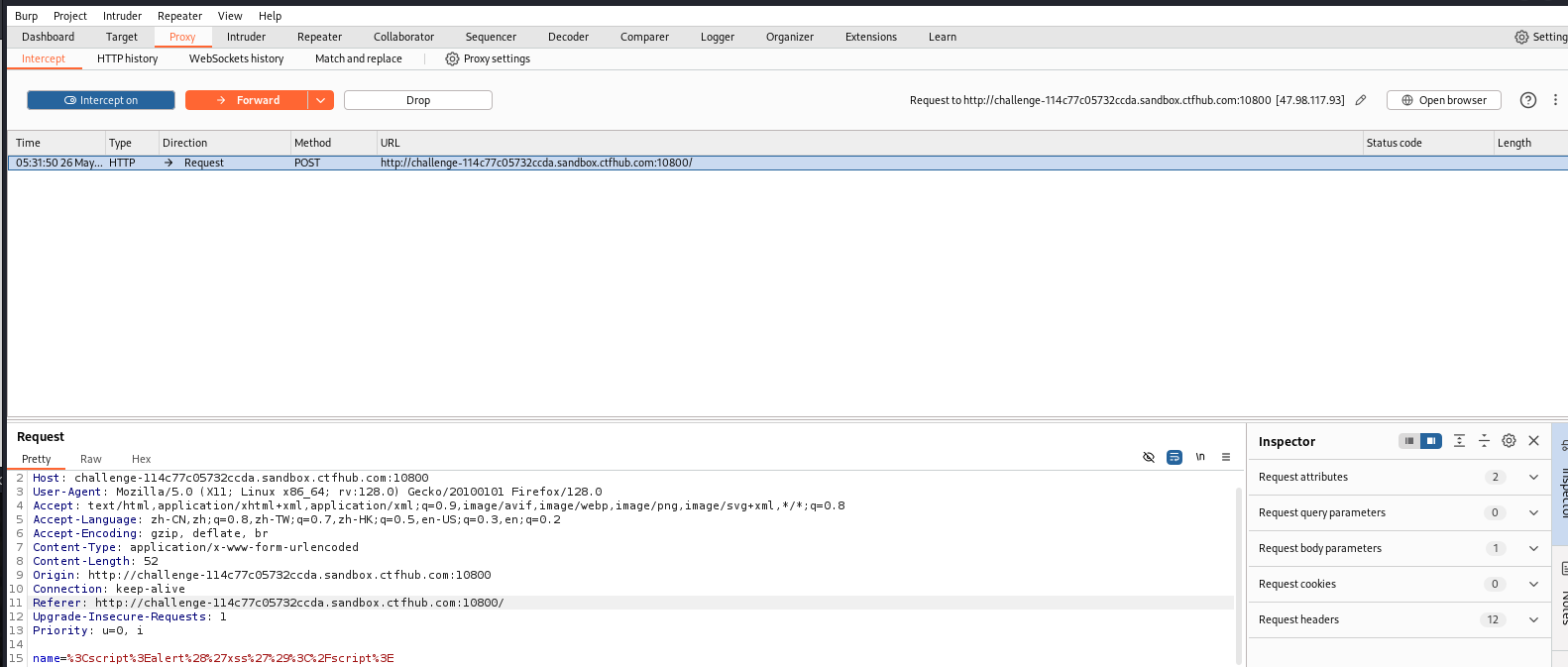Open the Repeater tool tab
Viewport: 1568px width, 667px height.
coord(319,37)
